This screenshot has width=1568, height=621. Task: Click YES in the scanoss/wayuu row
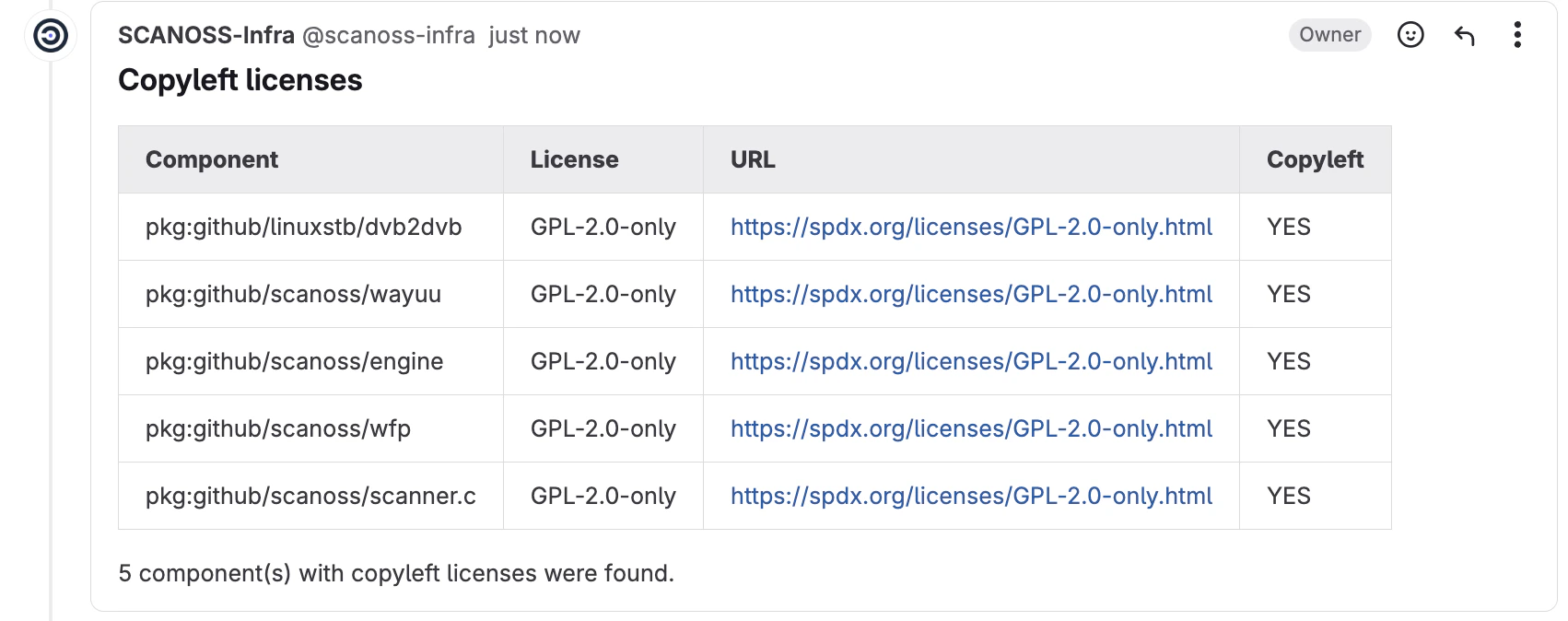[x=1288, y=294]
